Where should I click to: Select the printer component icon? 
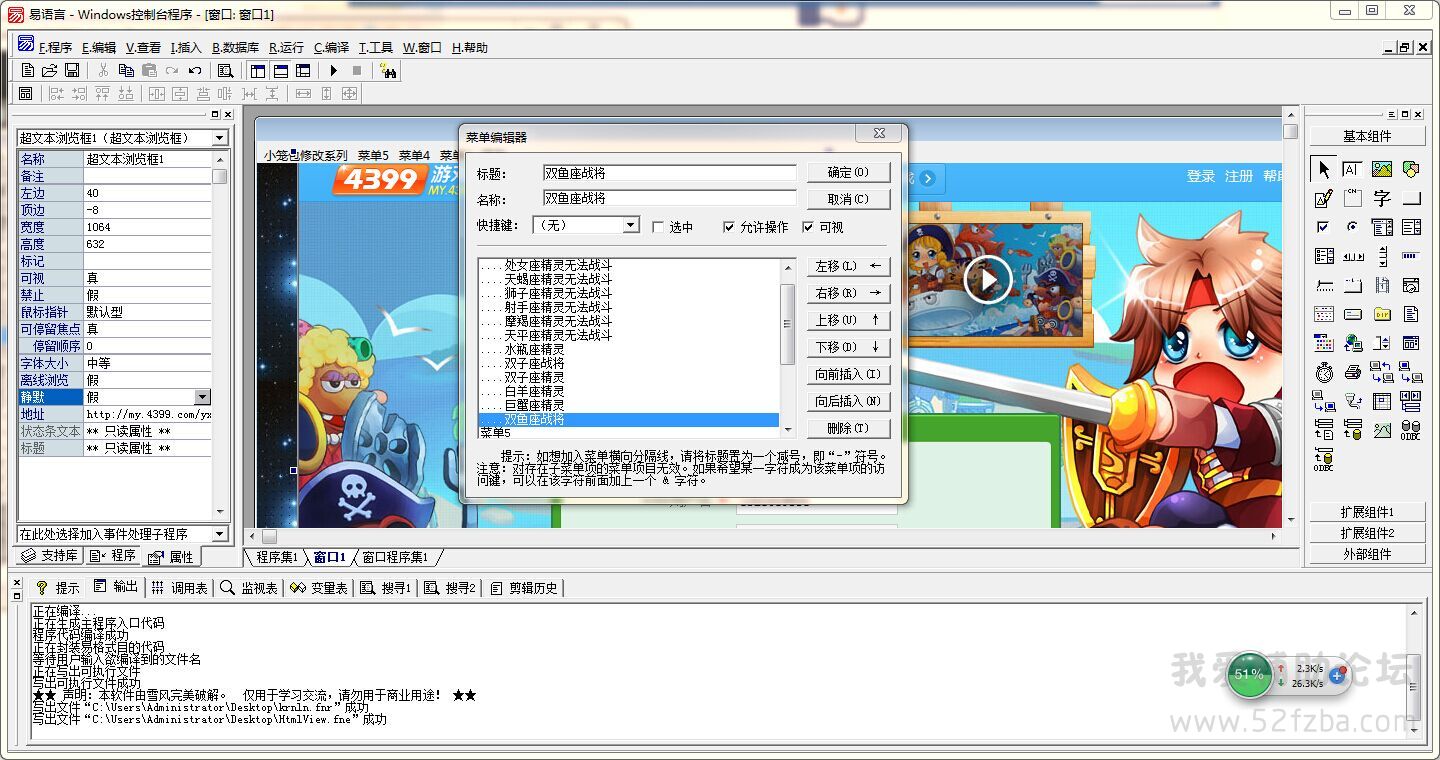point(1353,372)
